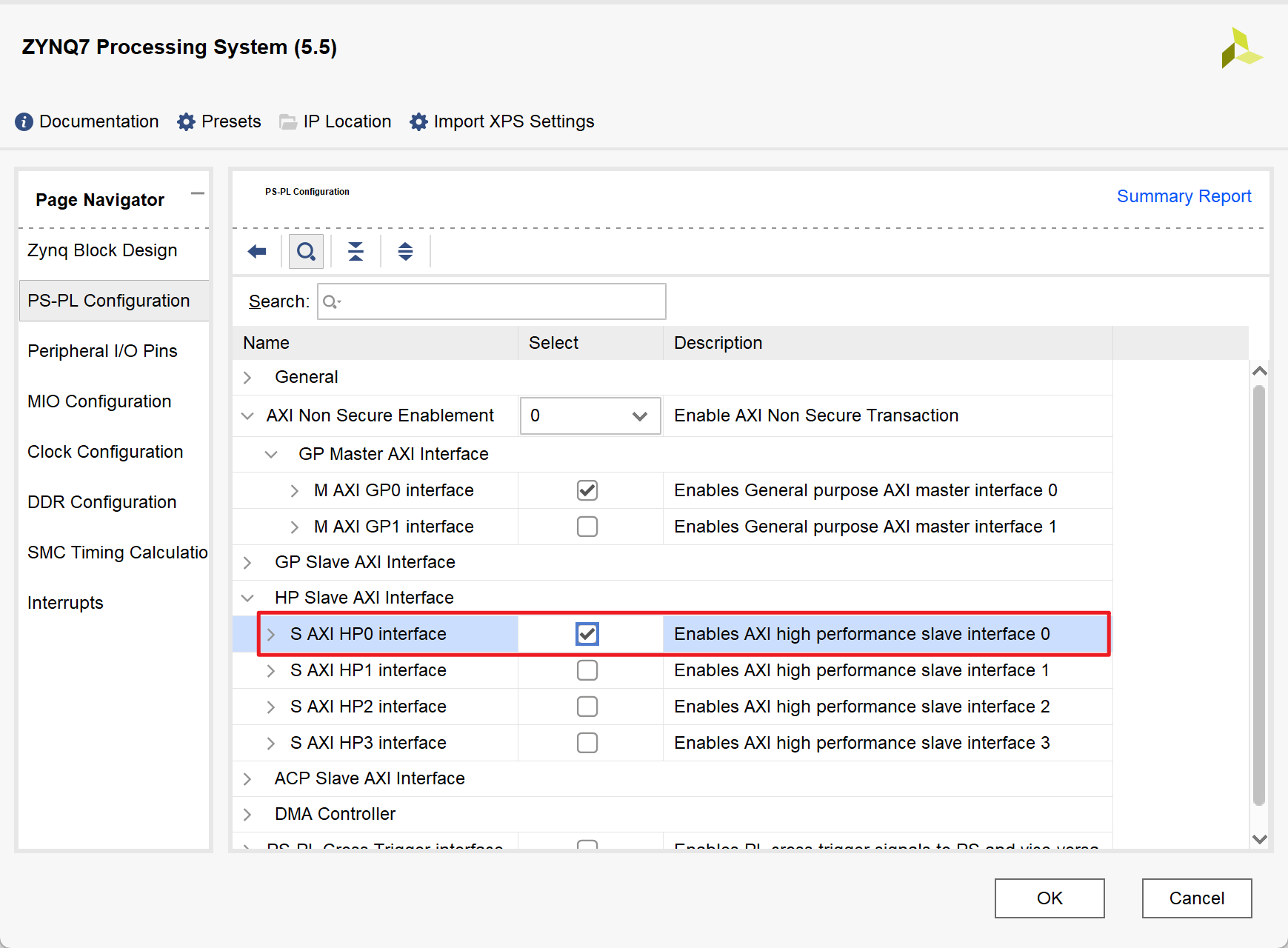
Task: Click the Collapse All toolbar icon
Action: pyautogui.click(x=356, y=252)
